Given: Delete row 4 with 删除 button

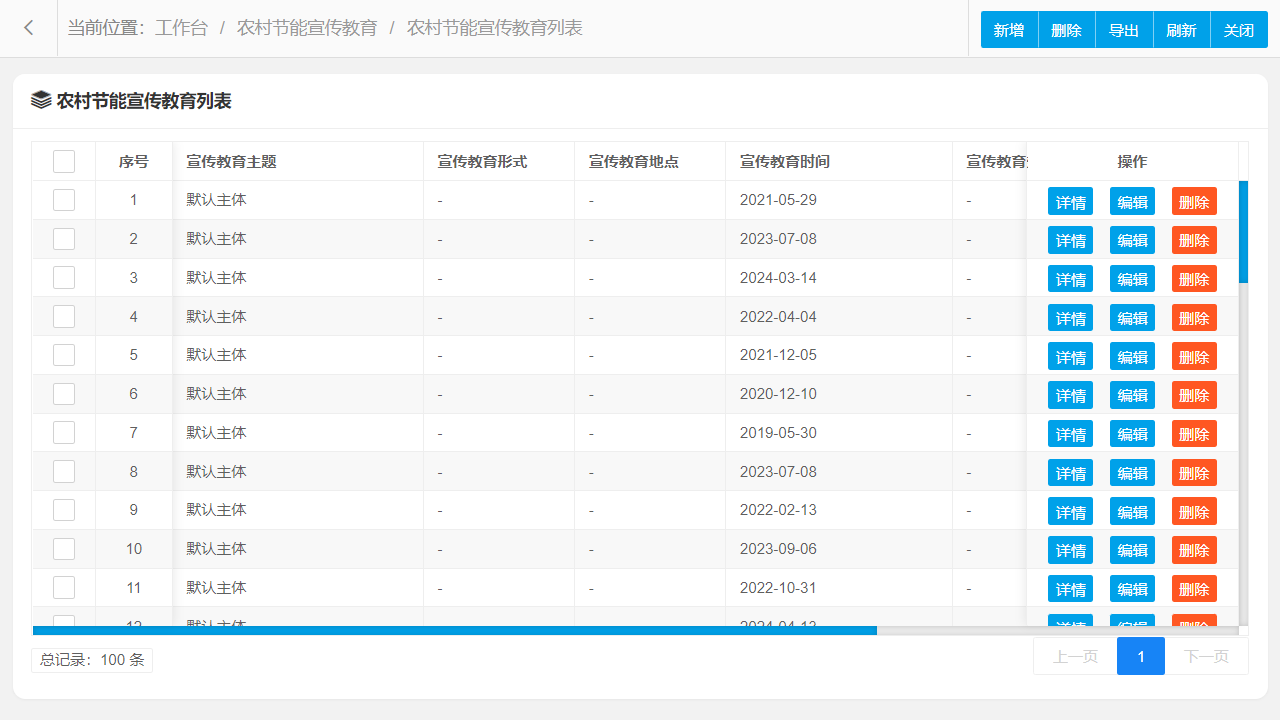Looking at the screenshot, I should 1194,318.
